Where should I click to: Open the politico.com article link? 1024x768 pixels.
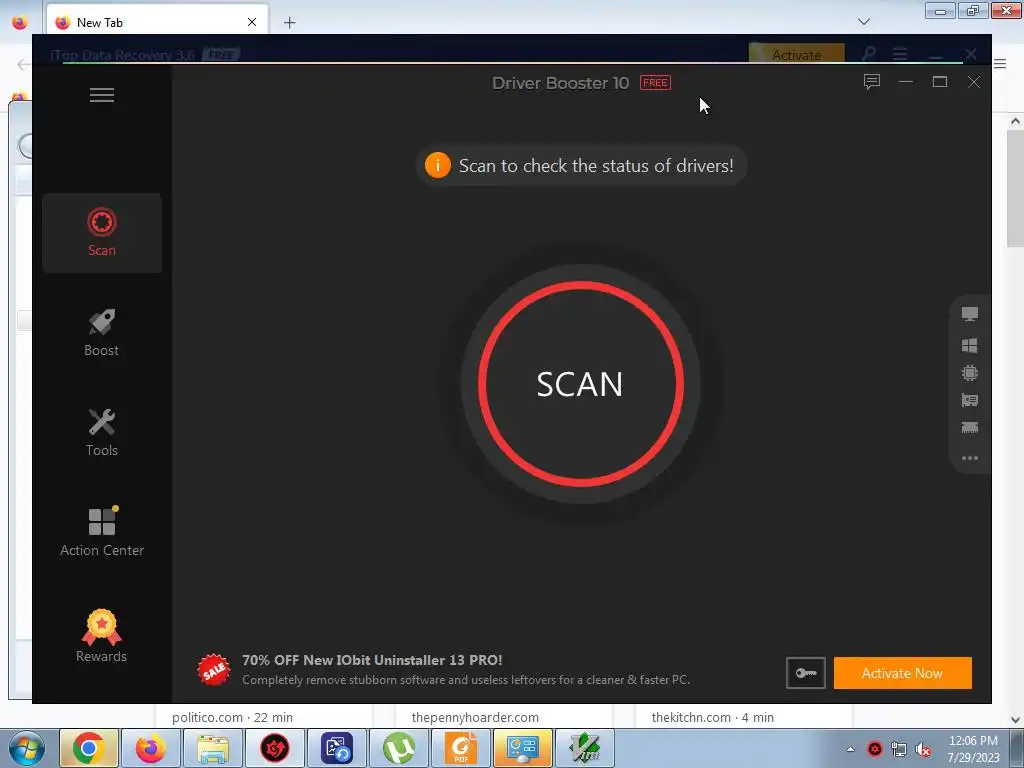pos(232,717)
